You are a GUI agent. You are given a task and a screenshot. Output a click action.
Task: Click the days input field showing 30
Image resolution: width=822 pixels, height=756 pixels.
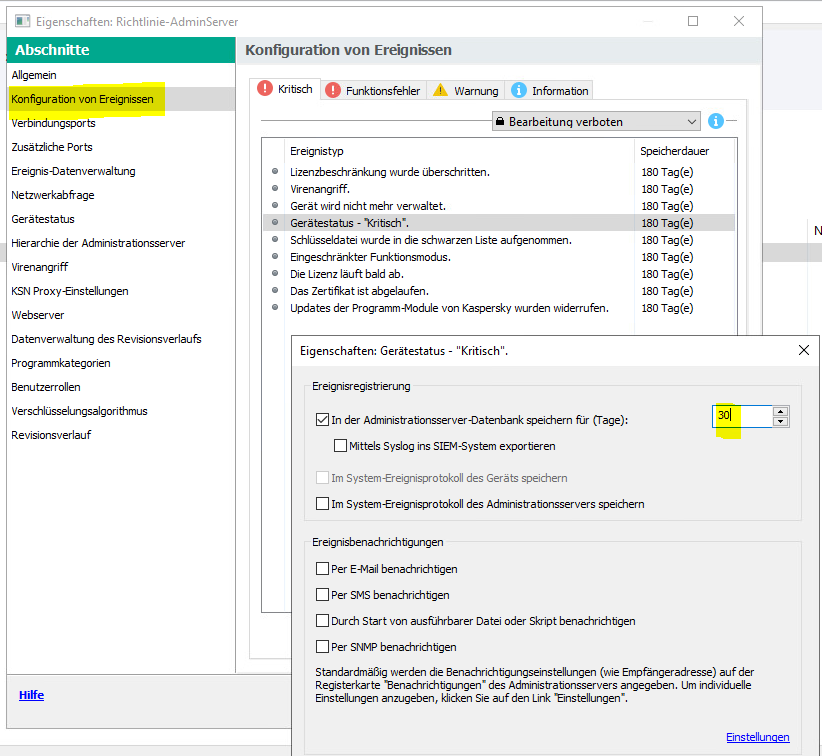742,416
